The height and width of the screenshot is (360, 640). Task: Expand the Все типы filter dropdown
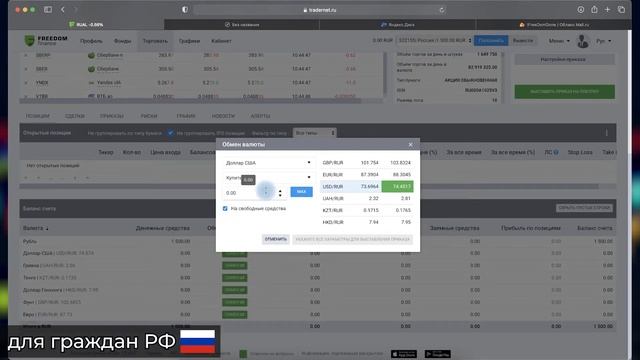tap(314, 133)
